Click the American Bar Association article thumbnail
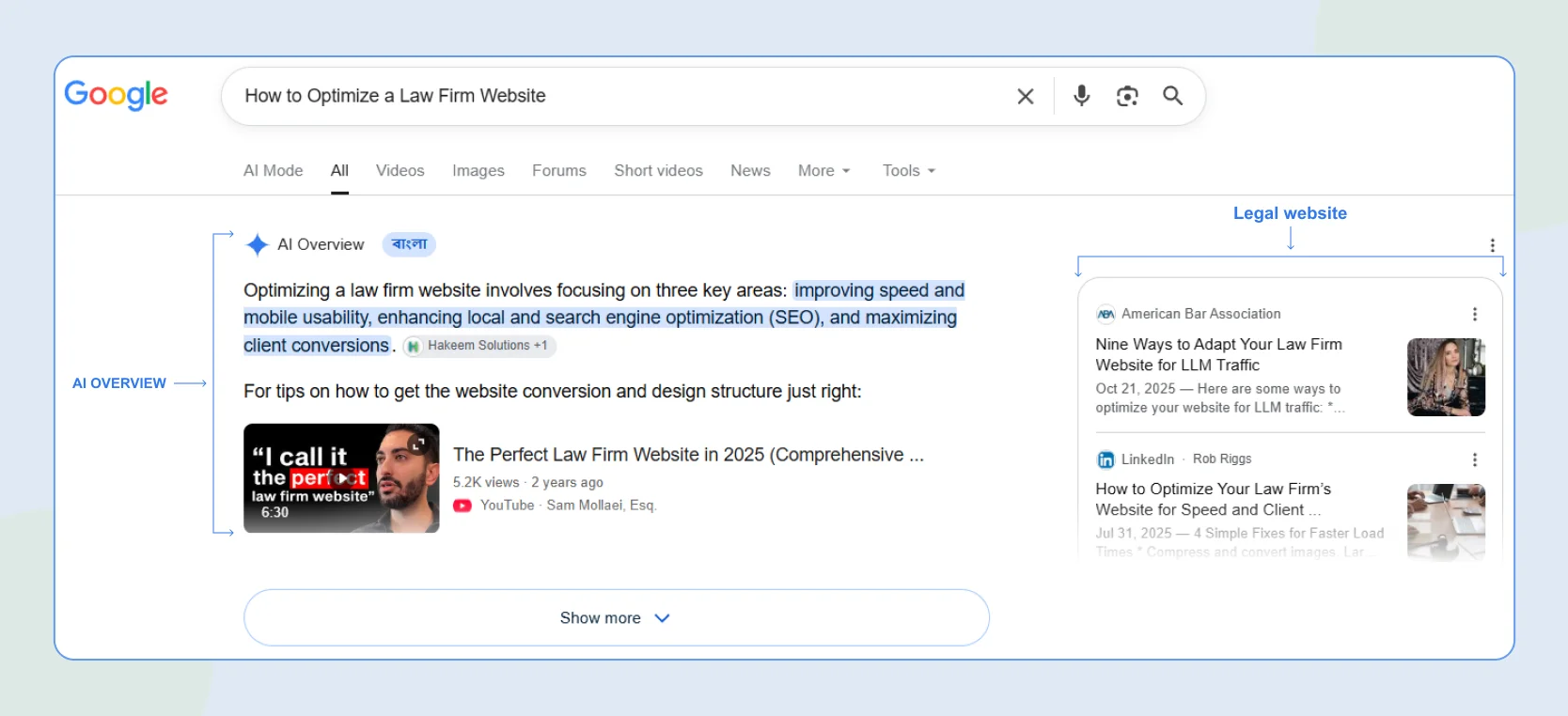The height and width of the screenshot is (716, 1568). 1446,377
